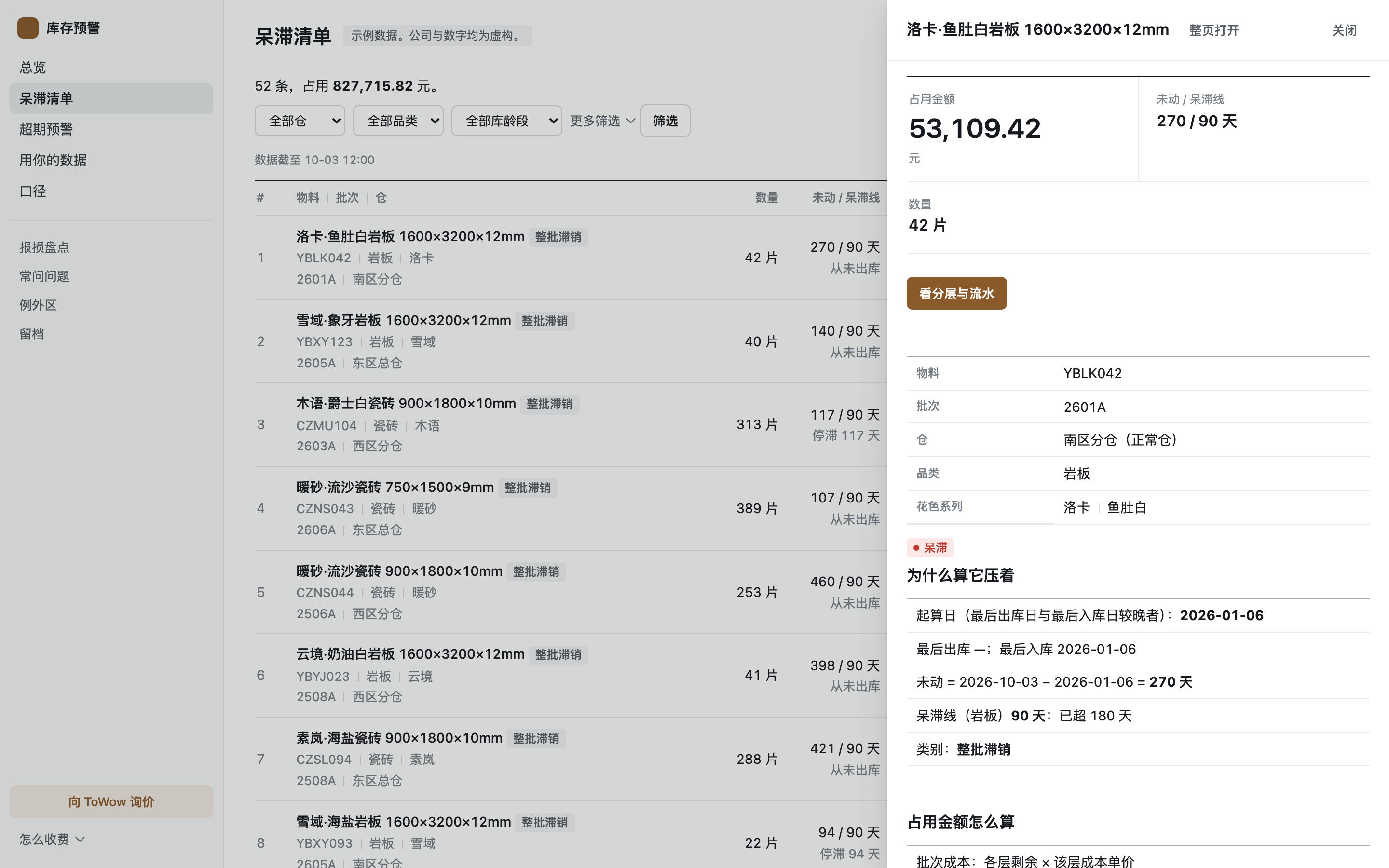Expand the 怎么收费 section
The image size is (1389, 868).
[52, 839]
